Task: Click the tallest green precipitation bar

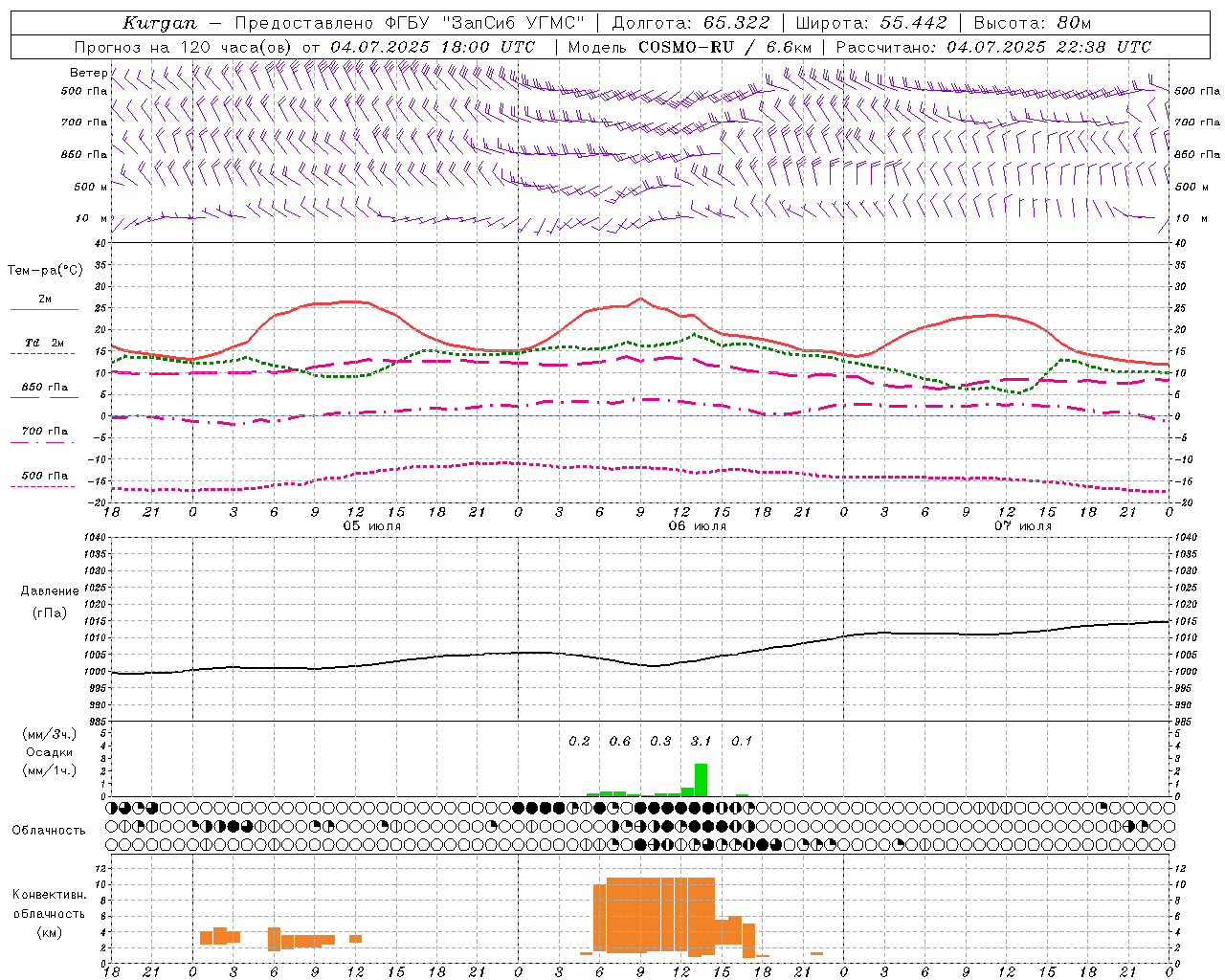Action: pyautogui.click(x=701, y=780)
